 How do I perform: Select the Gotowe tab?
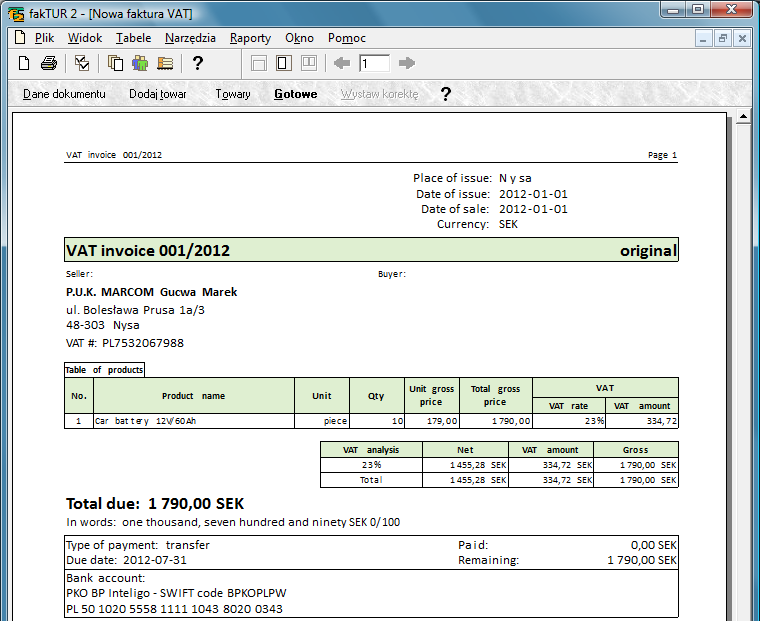(296, 94)
